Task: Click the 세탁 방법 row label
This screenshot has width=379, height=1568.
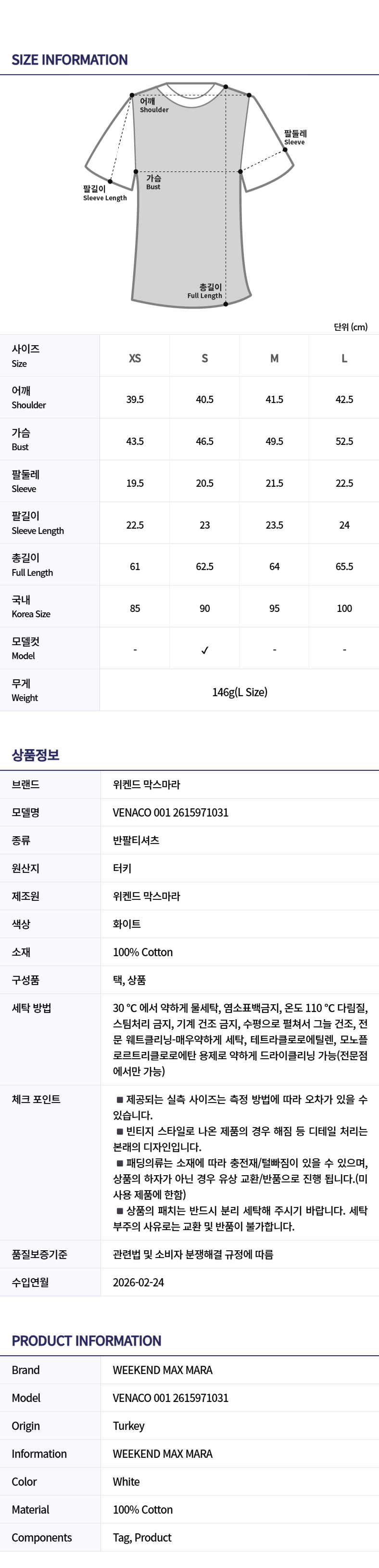Action: tap(32, 1008)
